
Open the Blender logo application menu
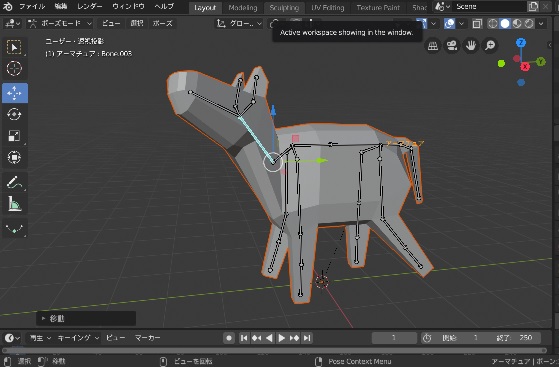coord(7,6)
